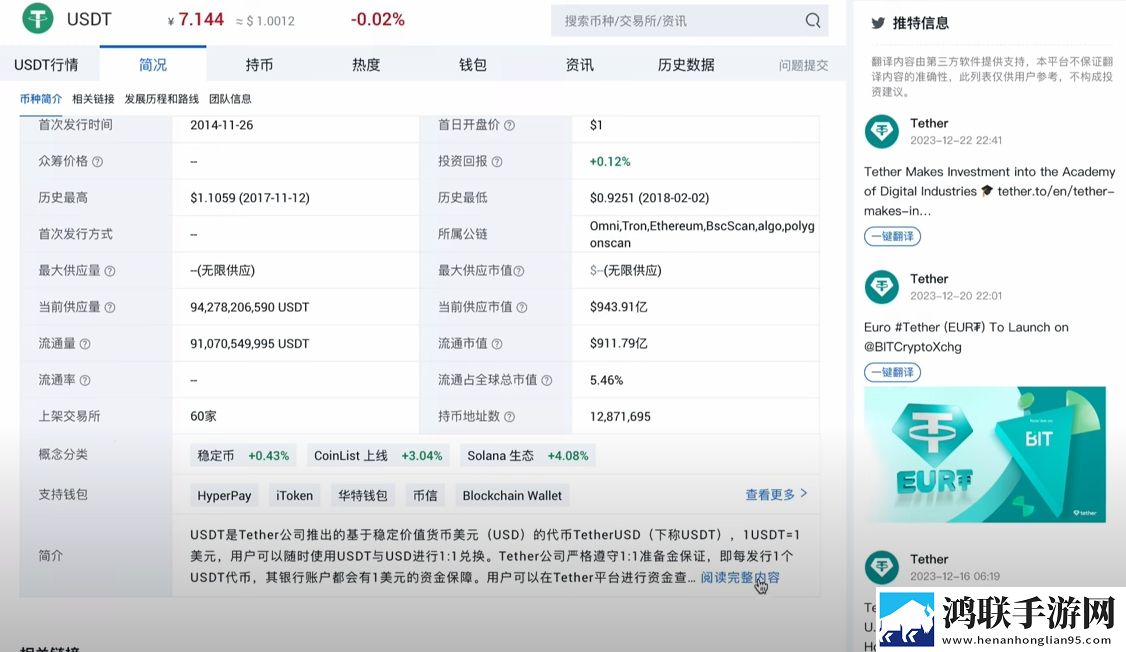Click Tether avatar on 2023-12-22 tweet
1126x652 pixels.
881,131
